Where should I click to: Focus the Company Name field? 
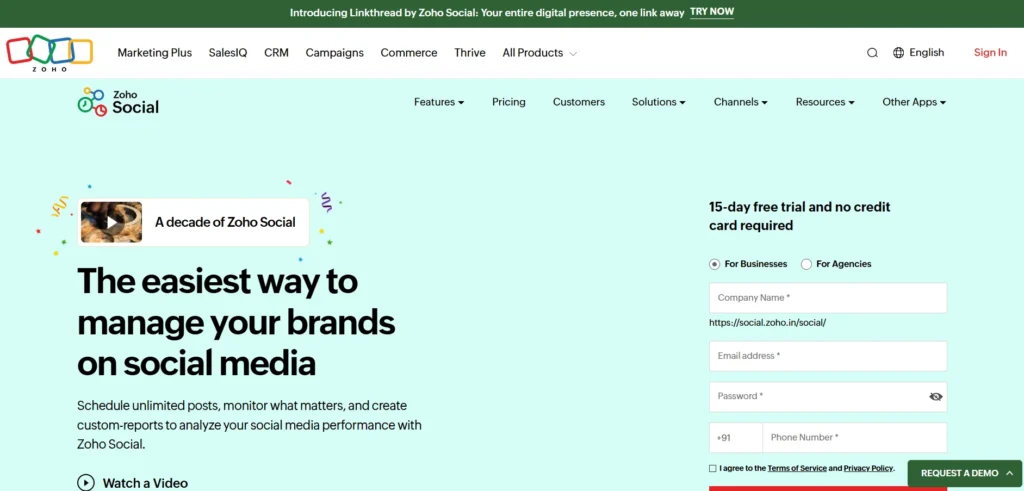[x=827, y=298]
